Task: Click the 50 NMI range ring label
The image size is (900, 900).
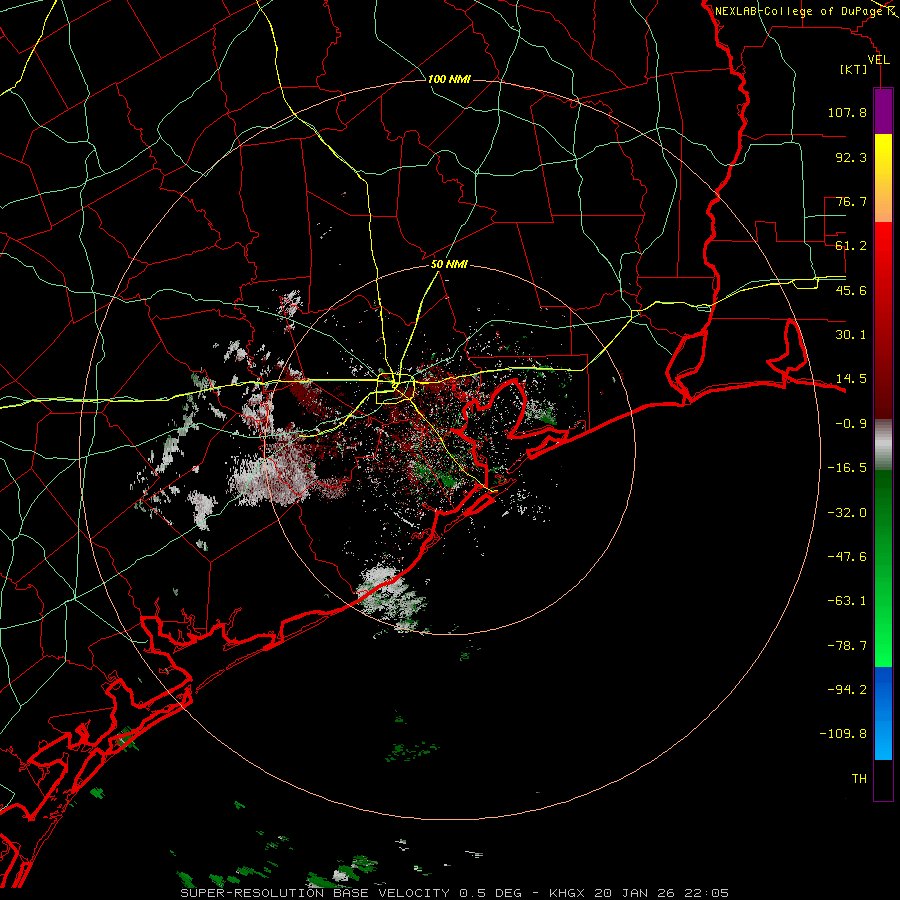Action: [449, 265]
